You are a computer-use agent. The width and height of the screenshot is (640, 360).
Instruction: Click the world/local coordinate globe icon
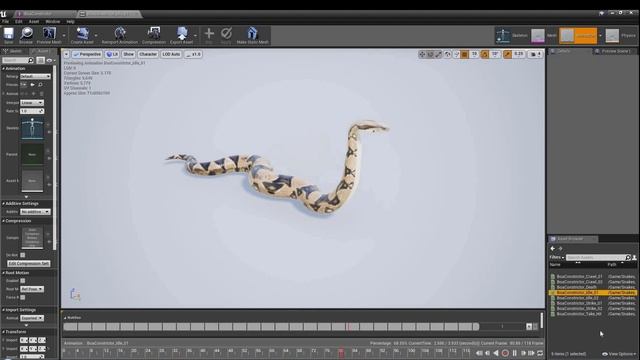pos(448,54)
